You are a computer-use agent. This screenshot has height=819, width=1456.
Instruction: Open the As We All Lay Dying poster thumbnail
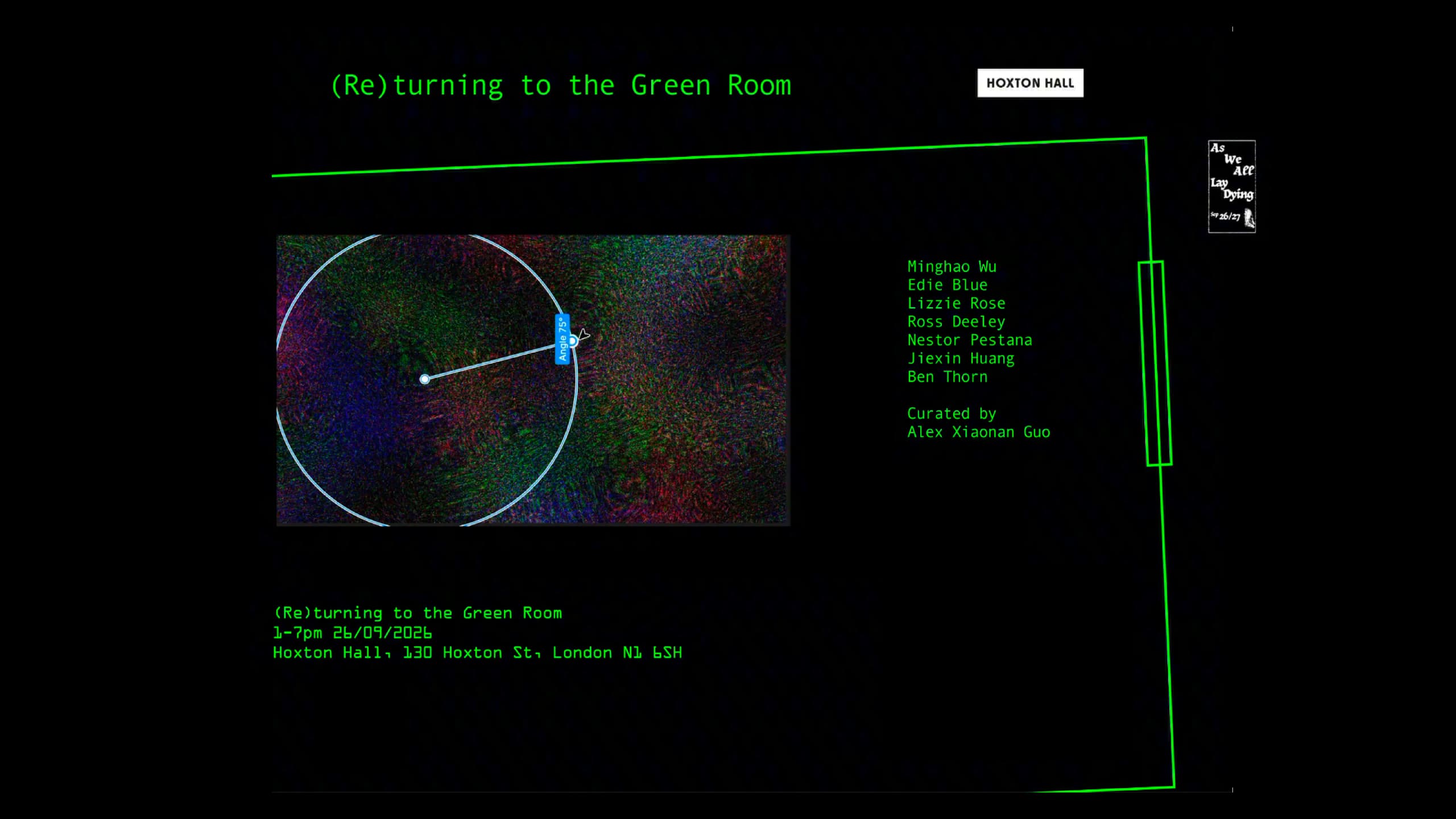1231,187
